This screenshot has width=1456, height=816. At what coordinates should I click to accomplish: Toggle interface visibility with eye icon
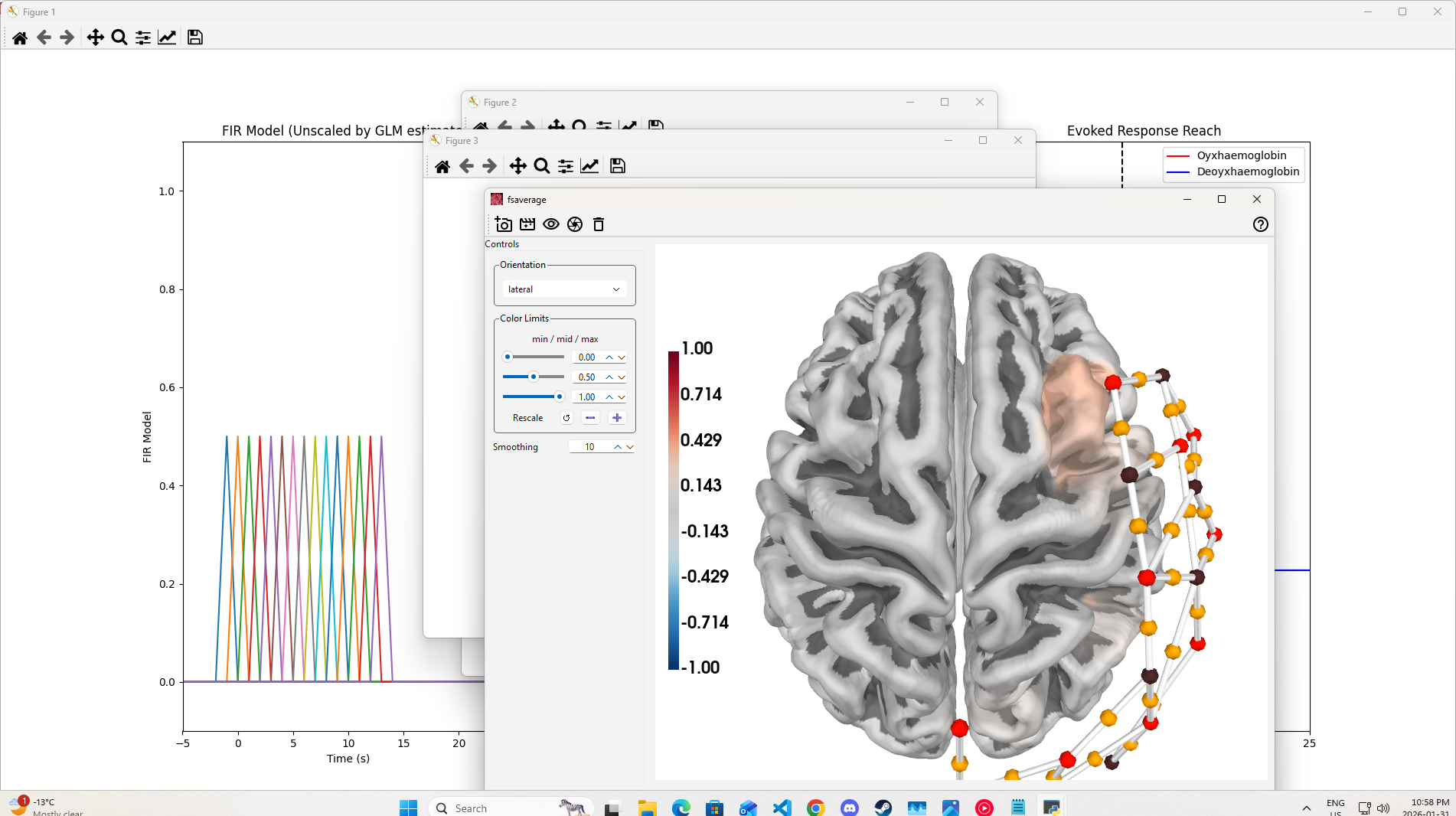click(551, 224)
